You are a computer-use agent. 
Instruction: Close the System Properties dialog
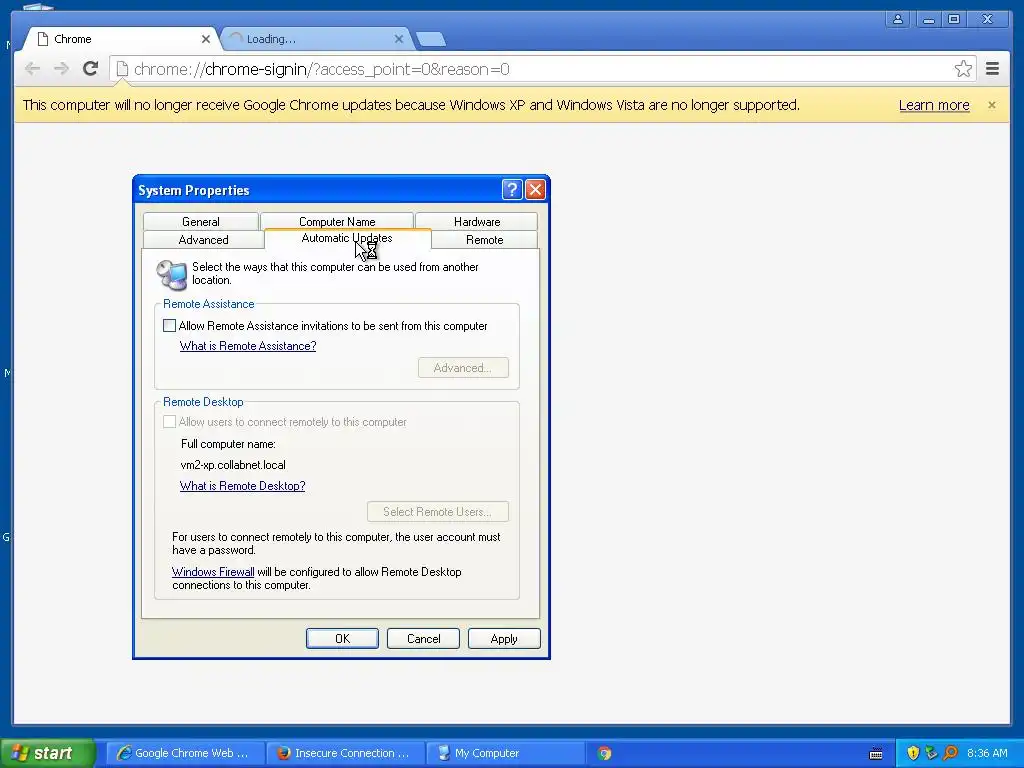(x=536, y=189)
